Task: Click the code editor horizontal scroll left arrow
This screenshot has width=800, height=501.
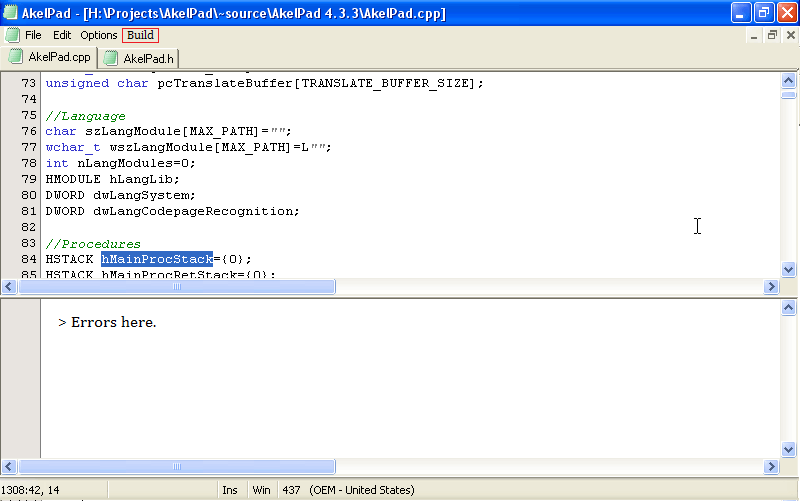Action: point(9,287)
